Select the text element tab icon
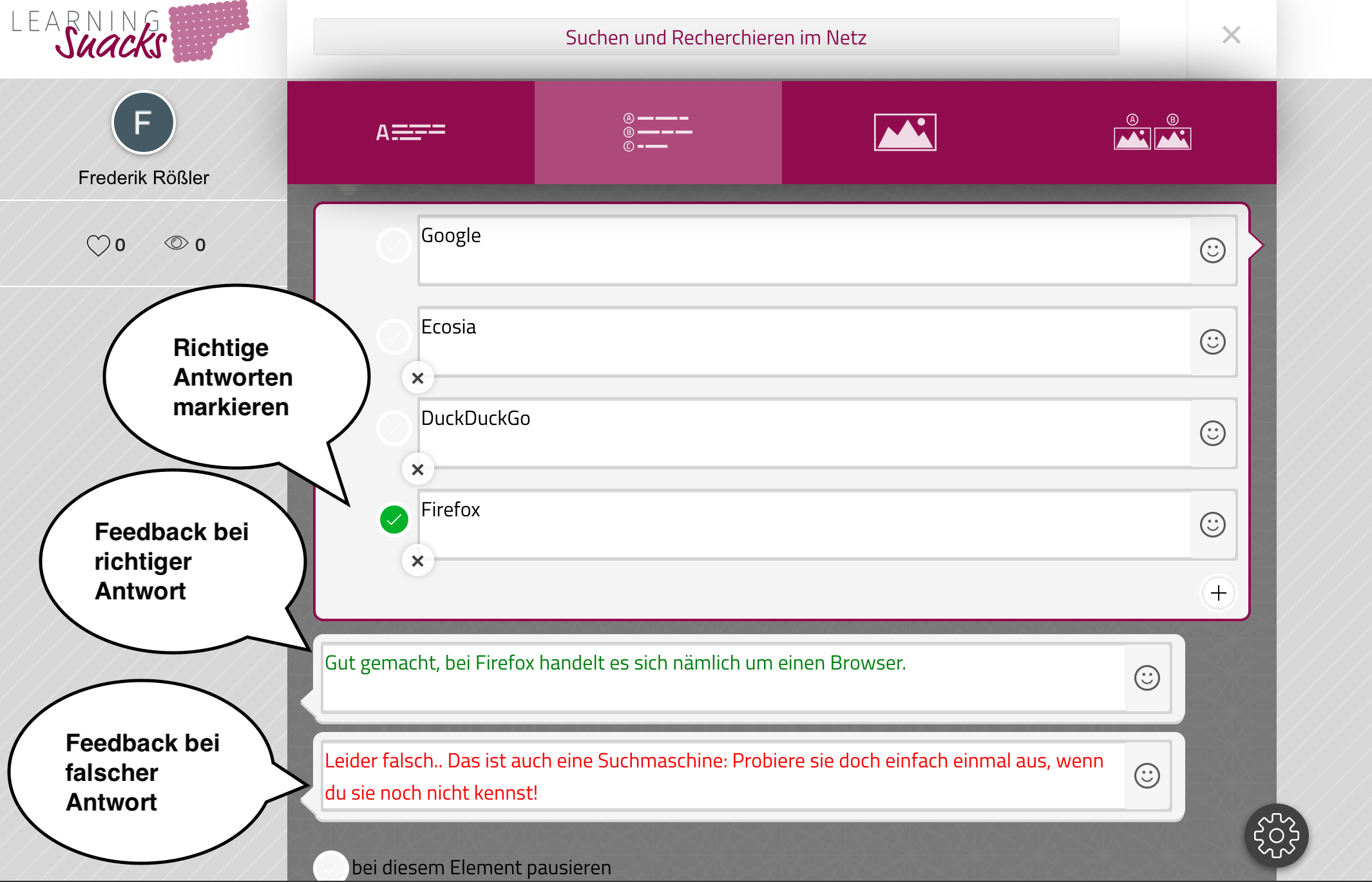The width and height of the screenshot is (1372, 882). pos(411,132)
